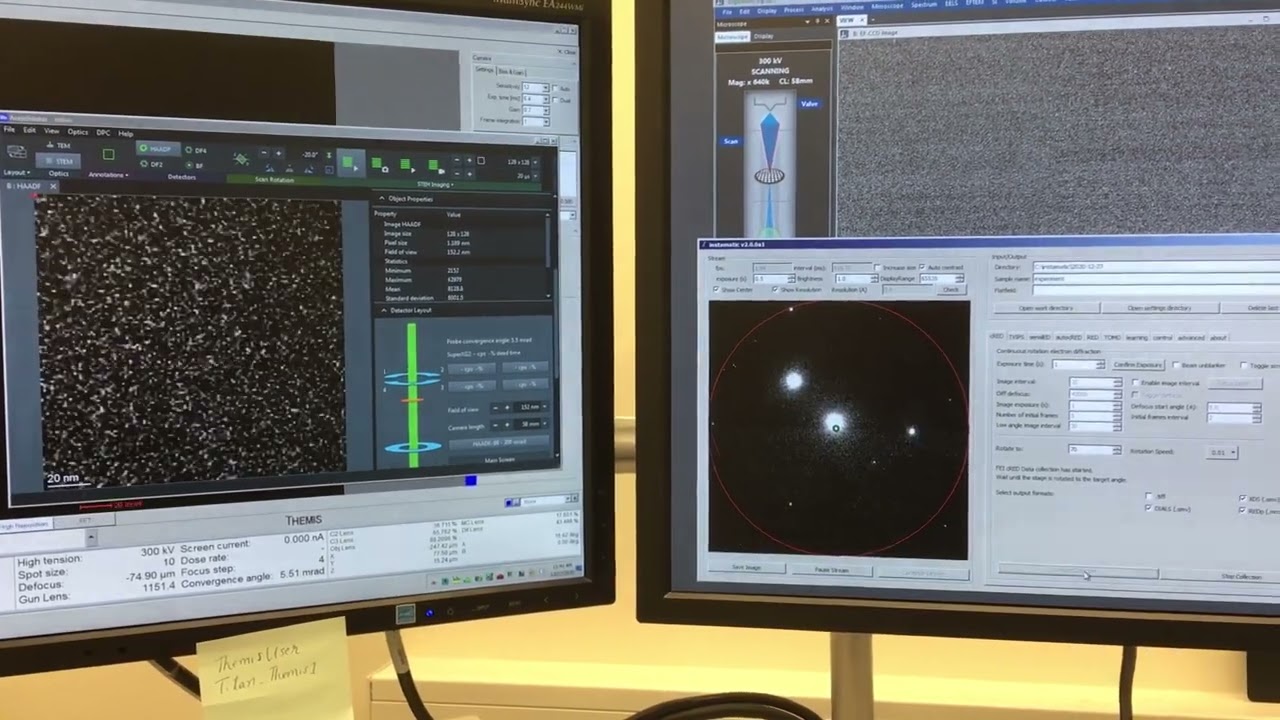Click the scan rotation icon

240,159
